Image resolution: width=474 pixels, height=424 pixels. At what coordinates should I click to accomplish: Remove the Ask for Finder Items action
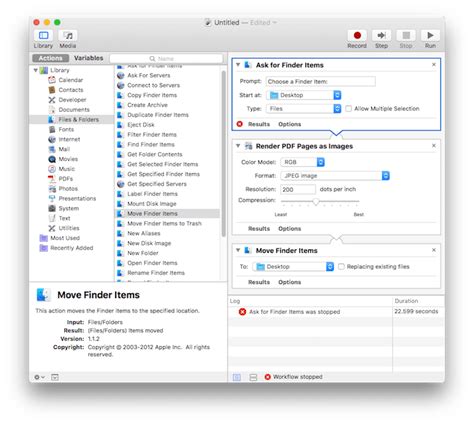(x=434, y=65)
